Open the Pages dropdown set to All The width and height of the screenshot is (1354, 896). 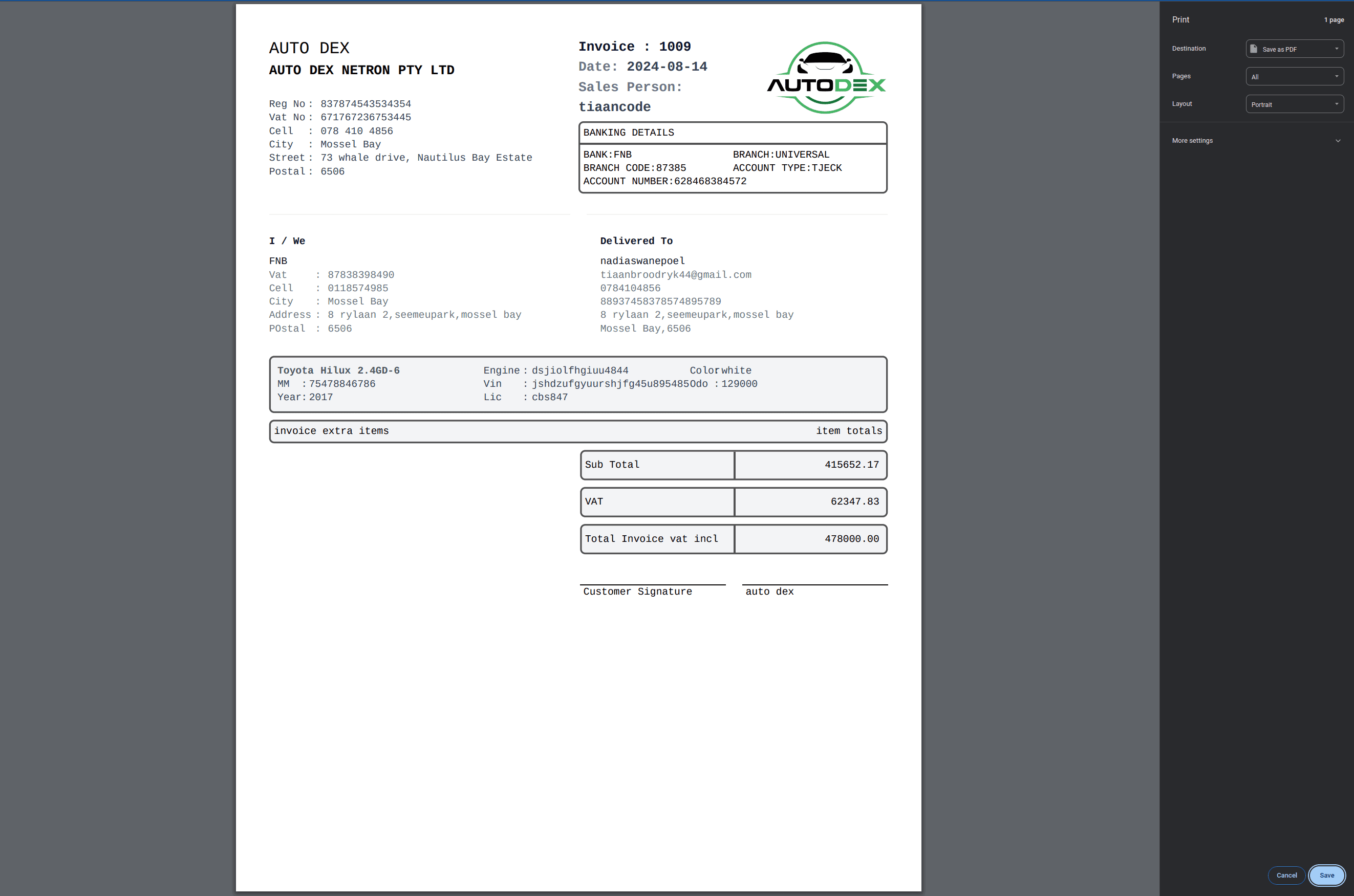click(1294, 76)
